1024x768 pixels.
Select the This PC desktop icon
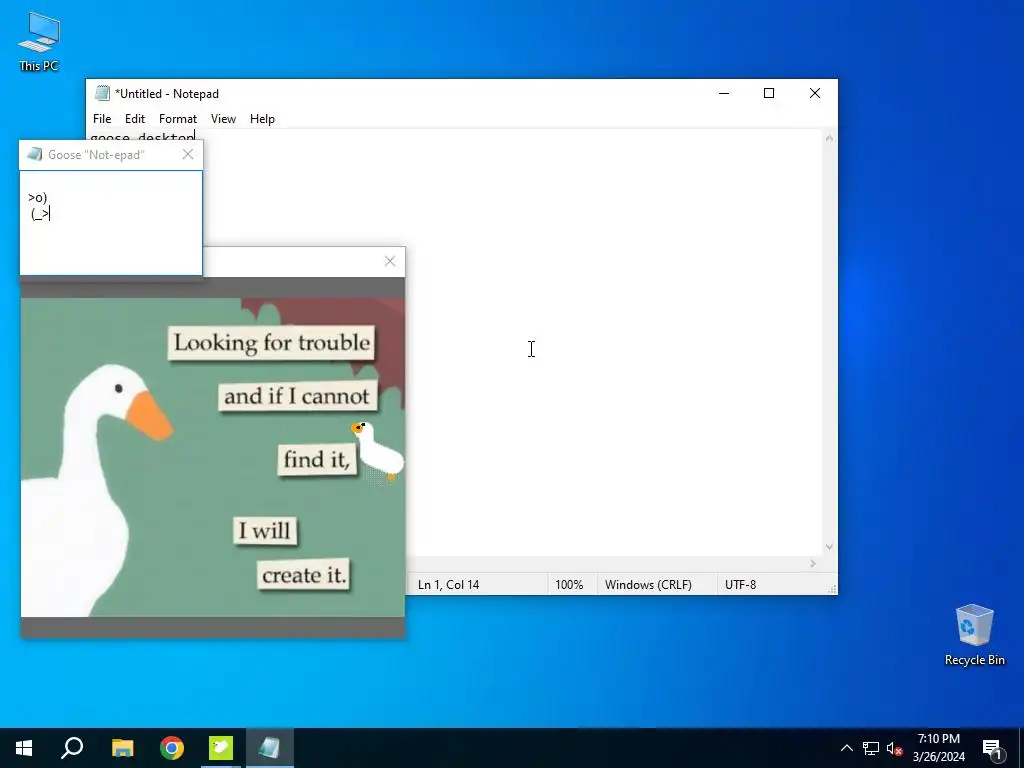(39, 41)
